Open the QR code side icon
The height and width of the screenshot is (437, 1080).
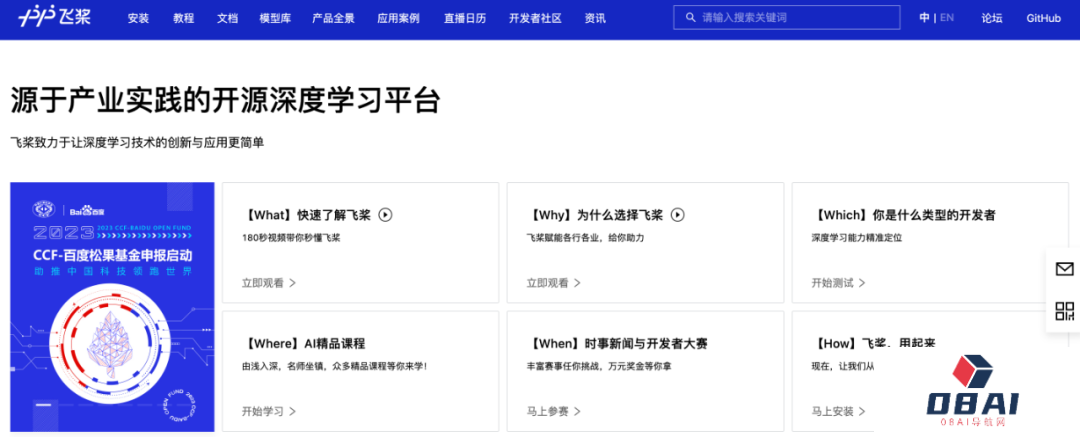(x=1064, y=311)
